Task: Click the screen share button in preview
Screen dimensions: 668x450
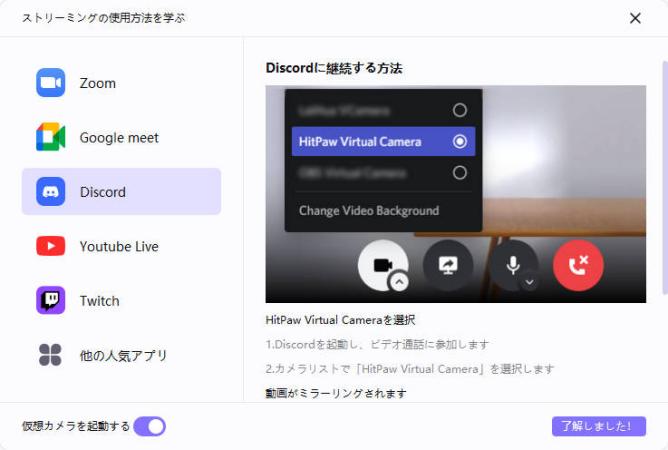Action: (448, 265)
